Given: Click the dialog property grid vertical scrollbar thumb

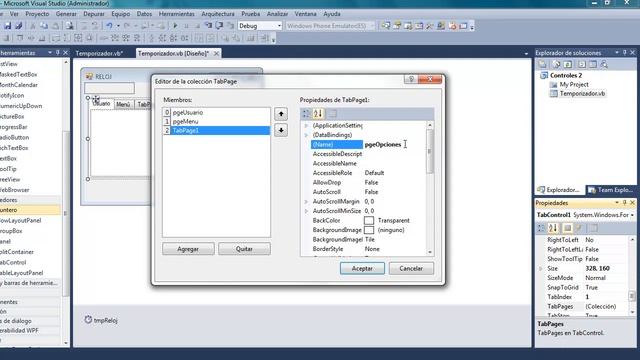Looking at the screenshot, I should [x=429, y=151].
